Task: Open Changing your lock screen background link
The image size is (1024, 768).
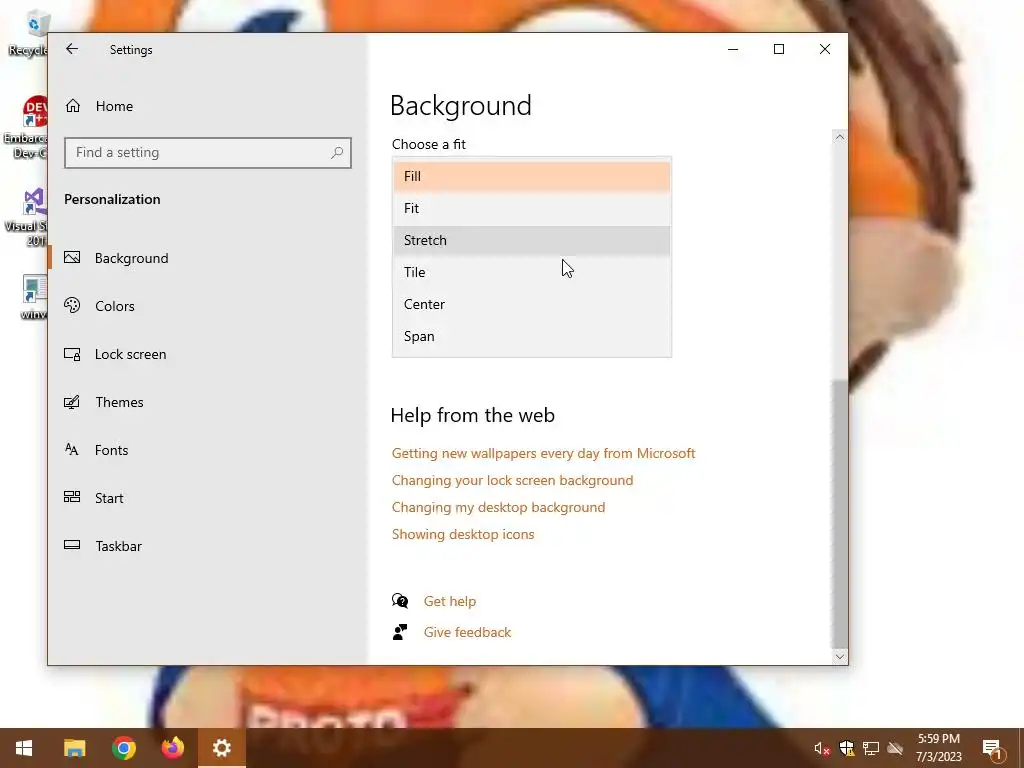Action: (x=513, y=480)
